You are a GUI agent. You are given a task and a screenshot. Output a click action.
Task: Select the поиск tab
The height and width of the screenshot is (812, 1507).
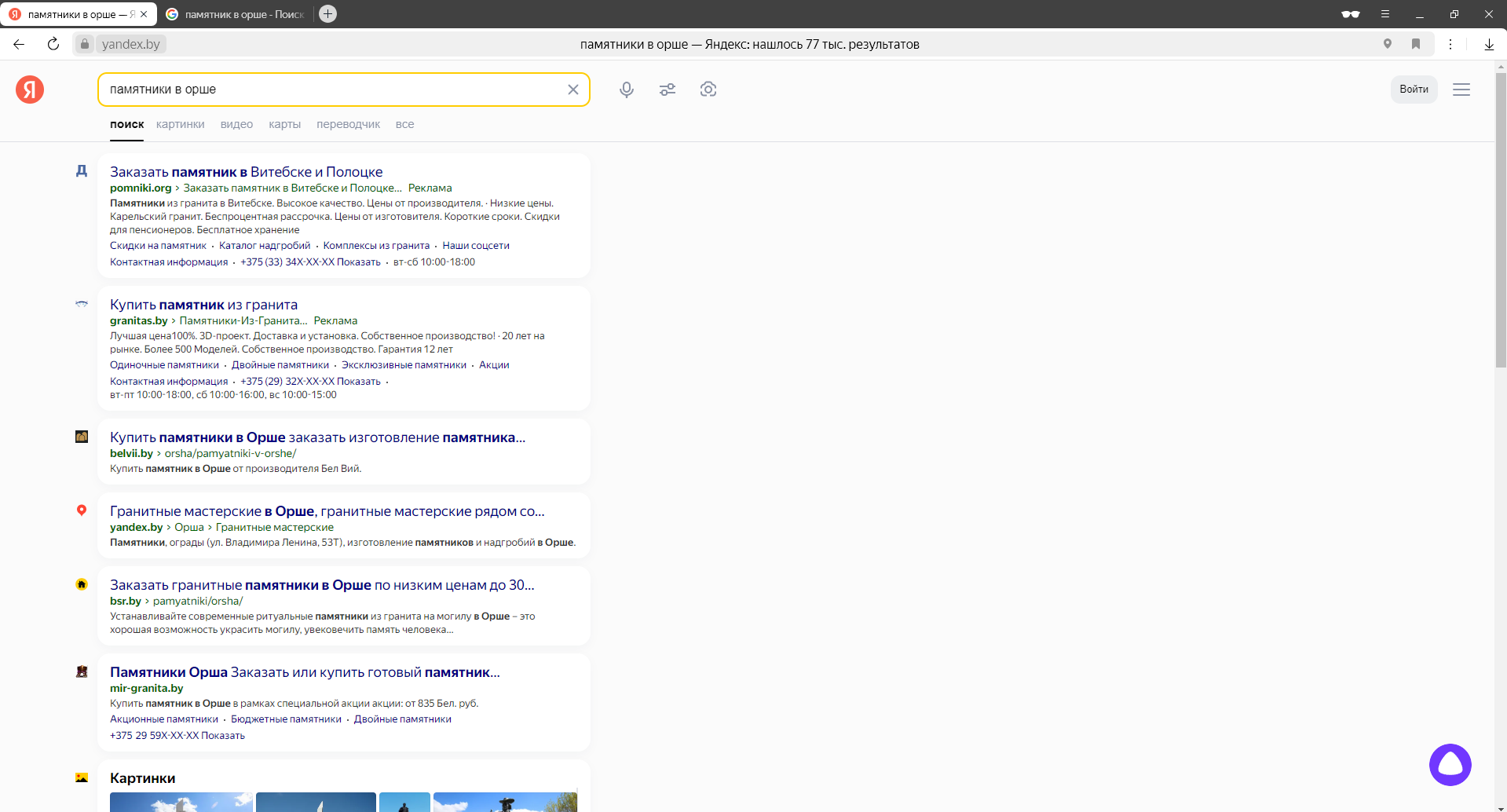[x=127, y=124]
